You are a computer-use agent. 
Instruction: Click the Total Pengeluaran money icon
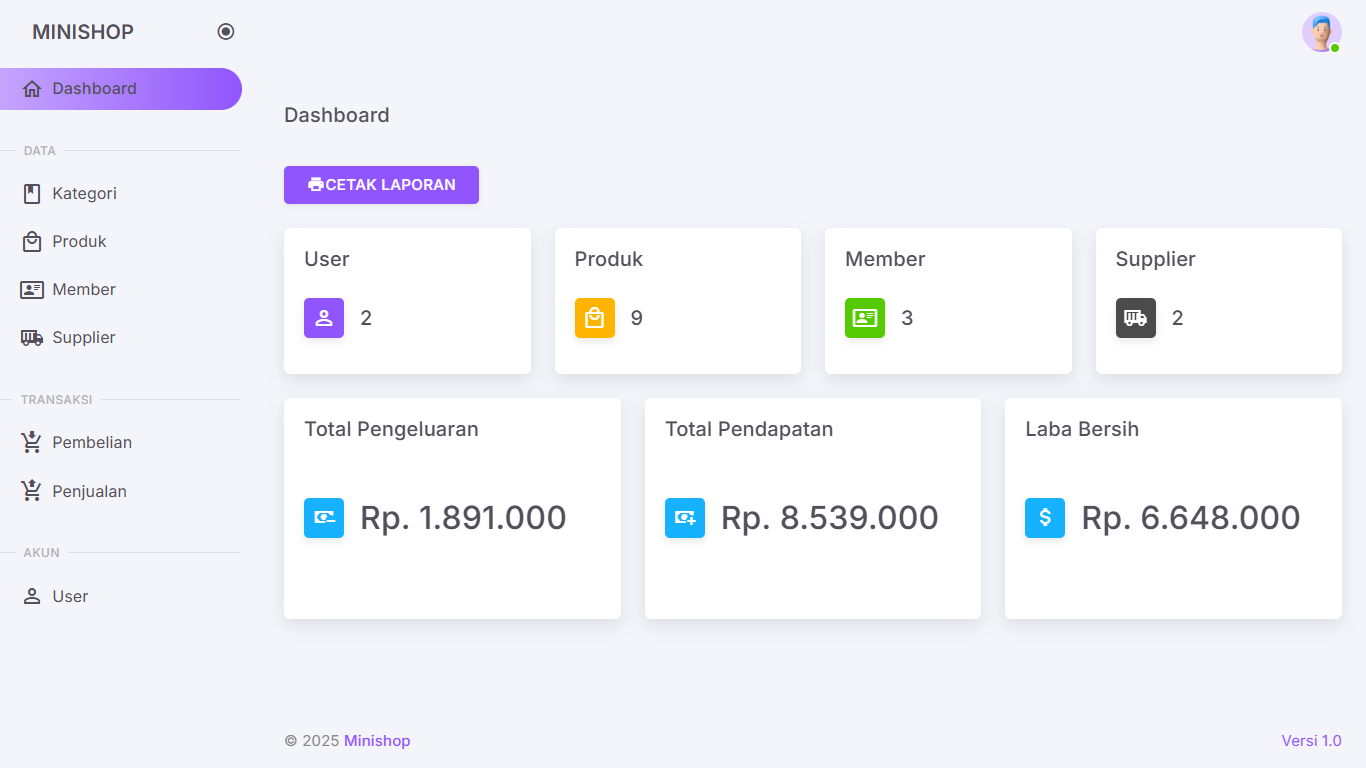pos(324,518)
